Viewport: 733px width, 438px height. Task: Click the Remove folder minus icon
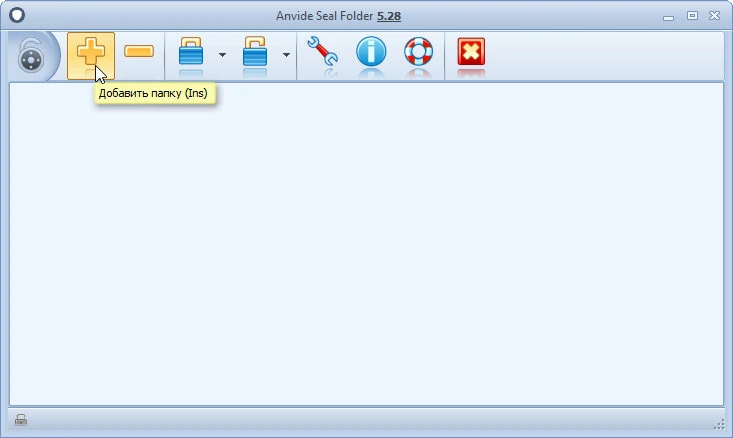(x=139, y=51)
